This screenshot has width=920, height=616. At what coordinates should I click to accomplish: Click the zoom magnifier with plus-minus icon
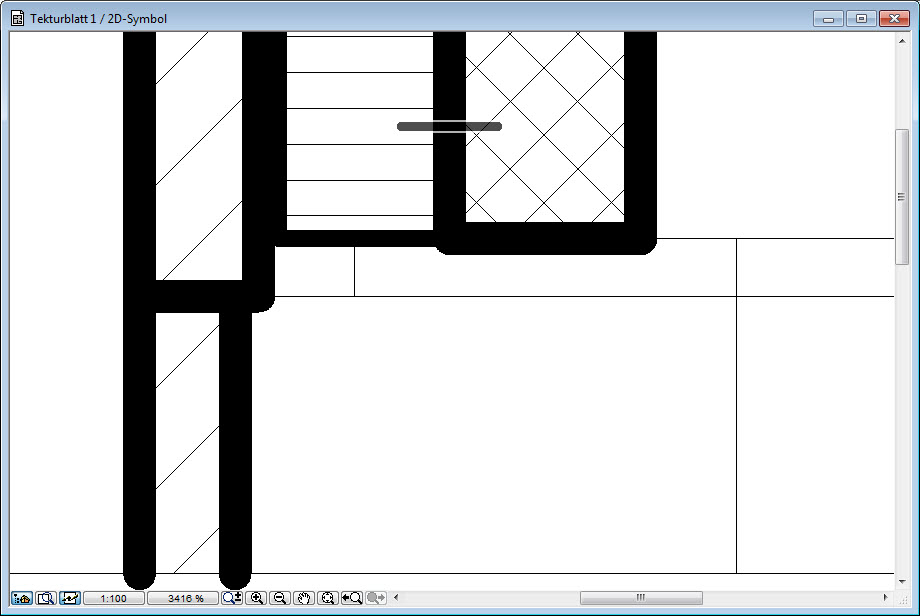coord(232,598)
